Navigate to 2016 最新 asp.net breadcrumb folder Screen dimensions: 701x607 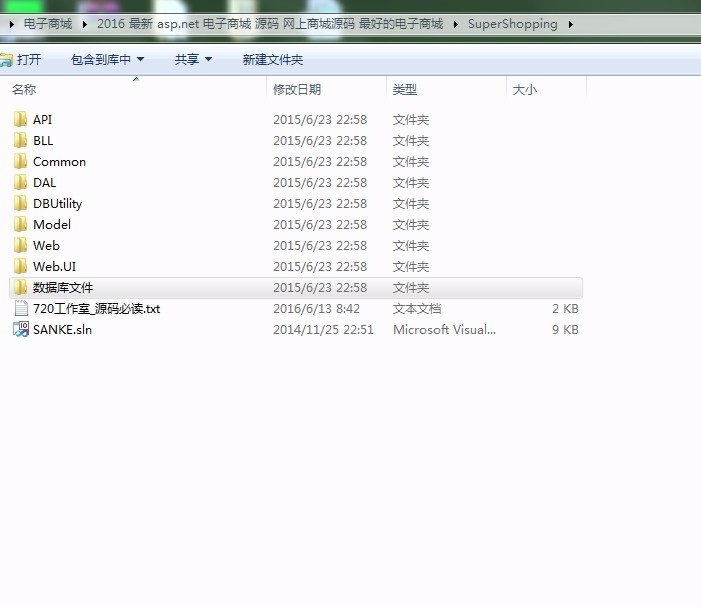pyautogui.click(x=270, y=24)
